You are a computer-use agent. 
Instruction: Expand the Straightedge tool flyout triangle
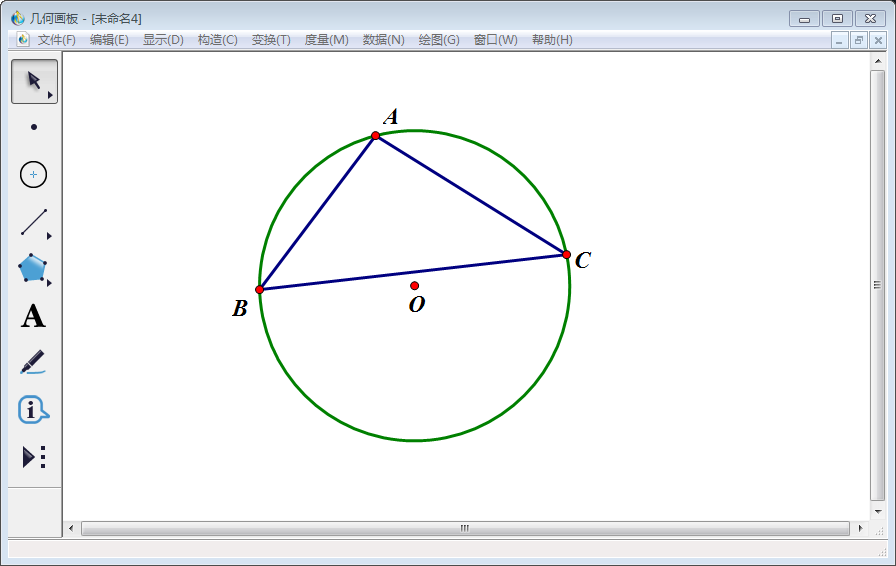(49, 236)
